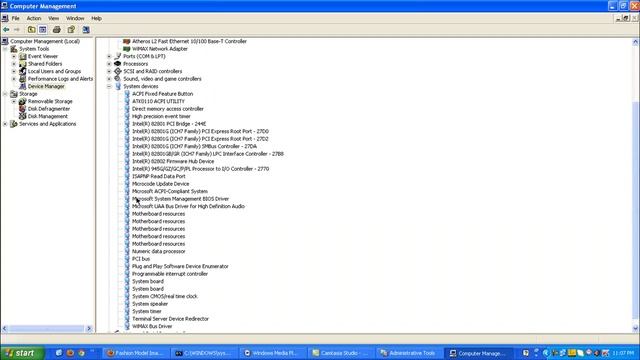This screenshot has width=640, height=360.
Task: Click the Scan for hardware changes icon
Action: (86, 29)
